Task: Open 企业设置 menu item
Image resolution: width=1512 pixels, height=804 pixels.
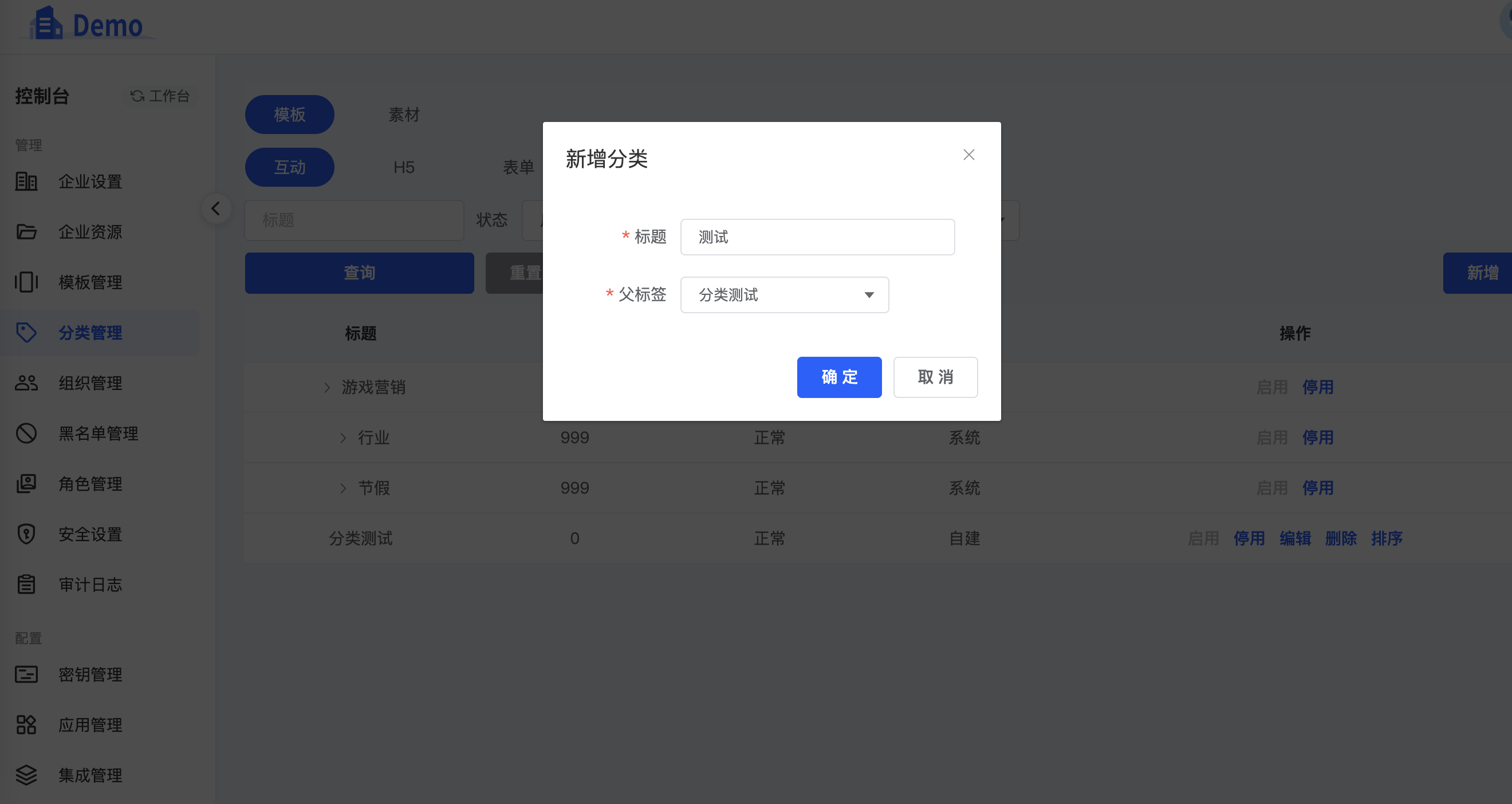Action: (90, 182)
